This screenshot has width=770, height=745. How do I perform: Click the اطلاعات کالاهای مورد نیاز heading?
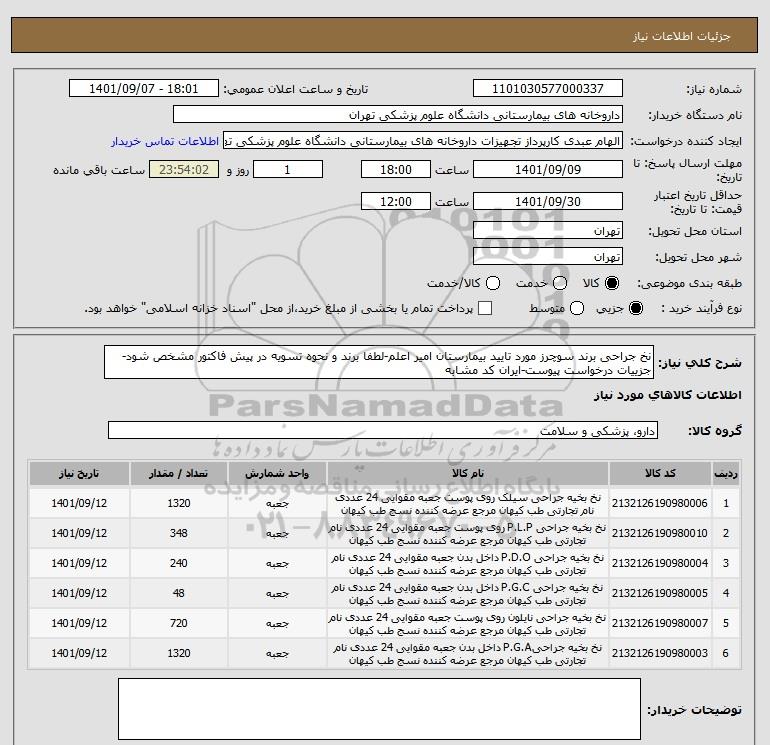668,395
